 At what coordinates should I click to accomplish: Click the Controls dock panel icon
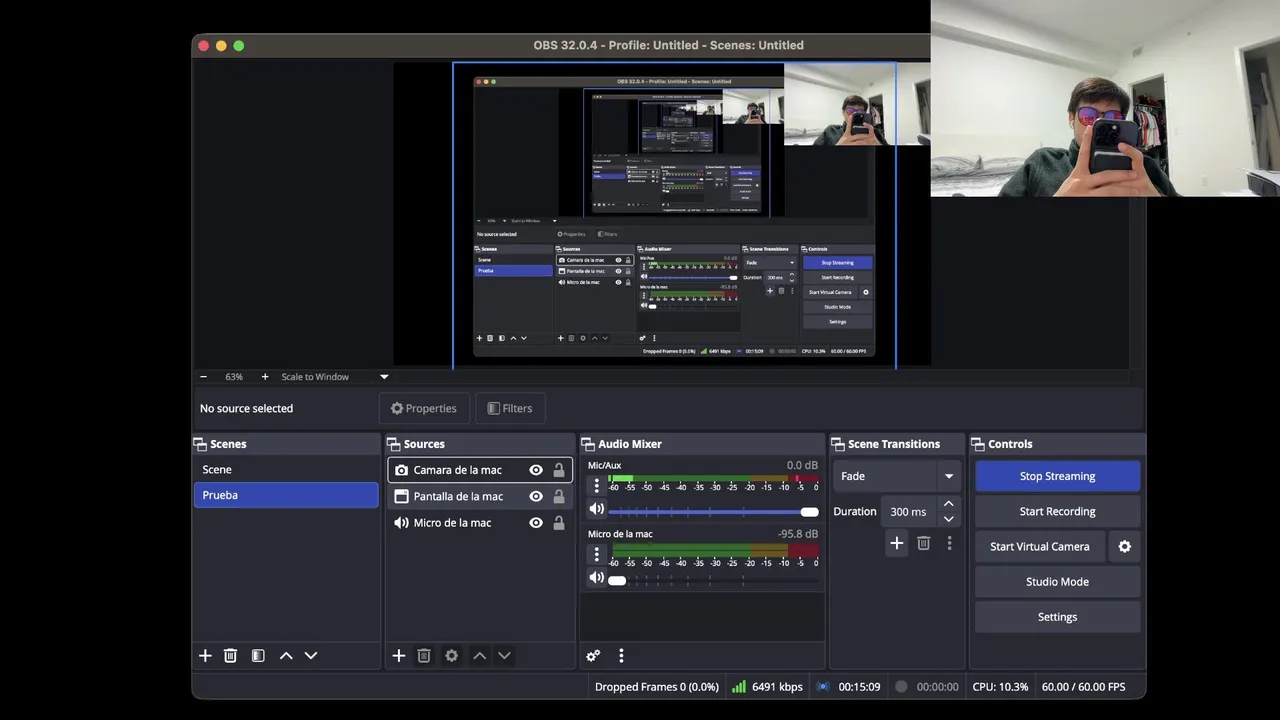[x=978, y=444]
